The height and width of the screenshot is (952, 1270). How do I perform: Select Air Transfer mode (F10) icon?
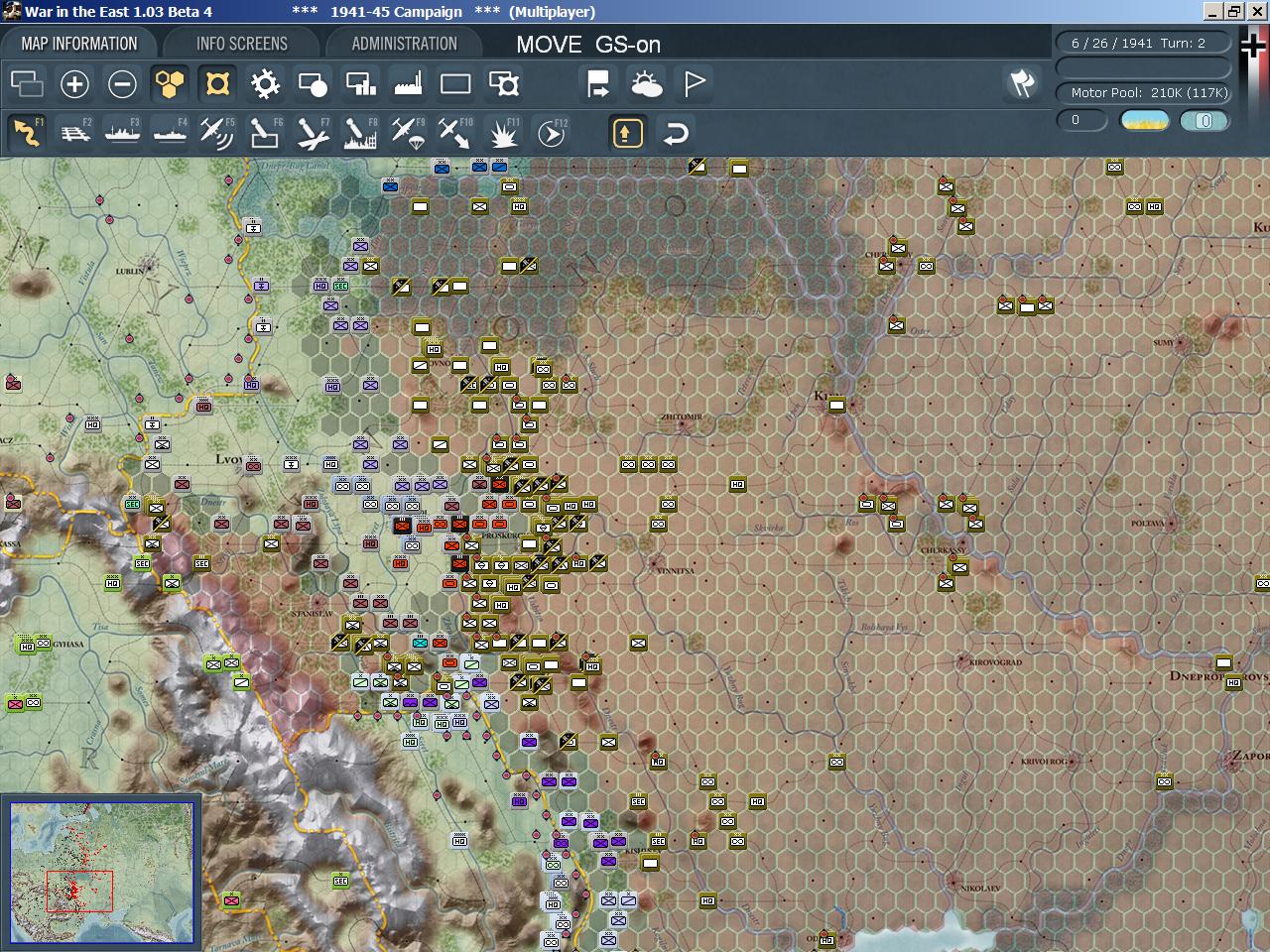(455, 132)
